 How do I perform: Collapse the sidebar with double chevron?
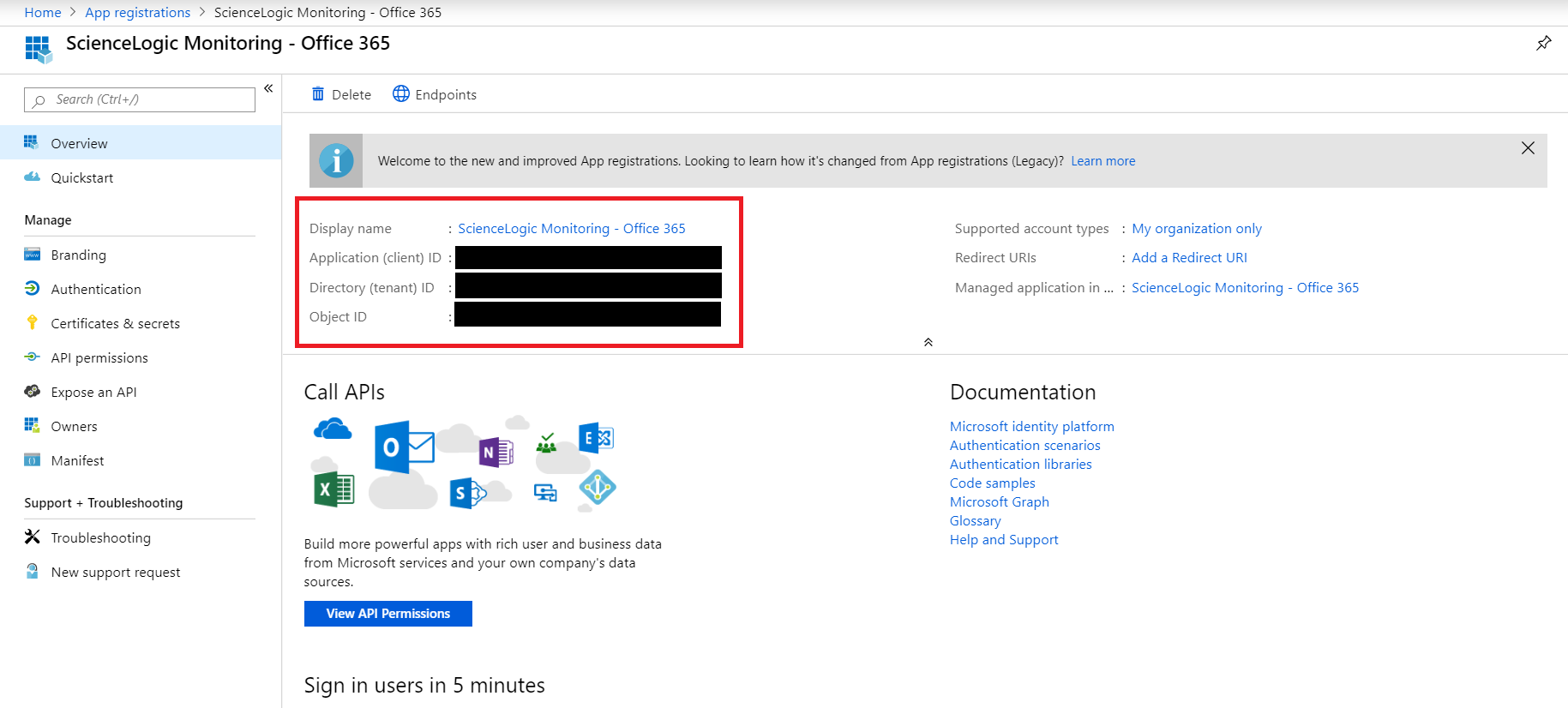(268, 88)
